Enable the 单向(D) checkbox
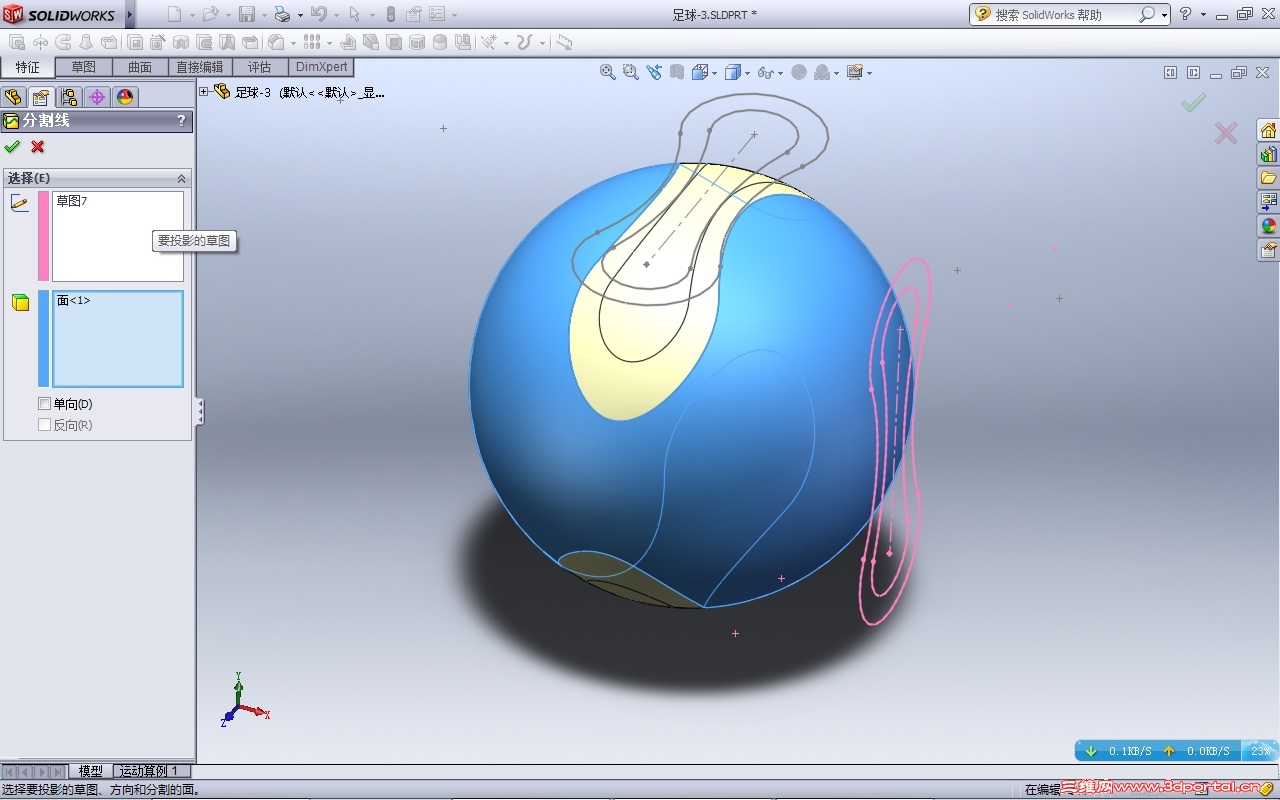1280x800 pixels. click(x=44, y=404)
